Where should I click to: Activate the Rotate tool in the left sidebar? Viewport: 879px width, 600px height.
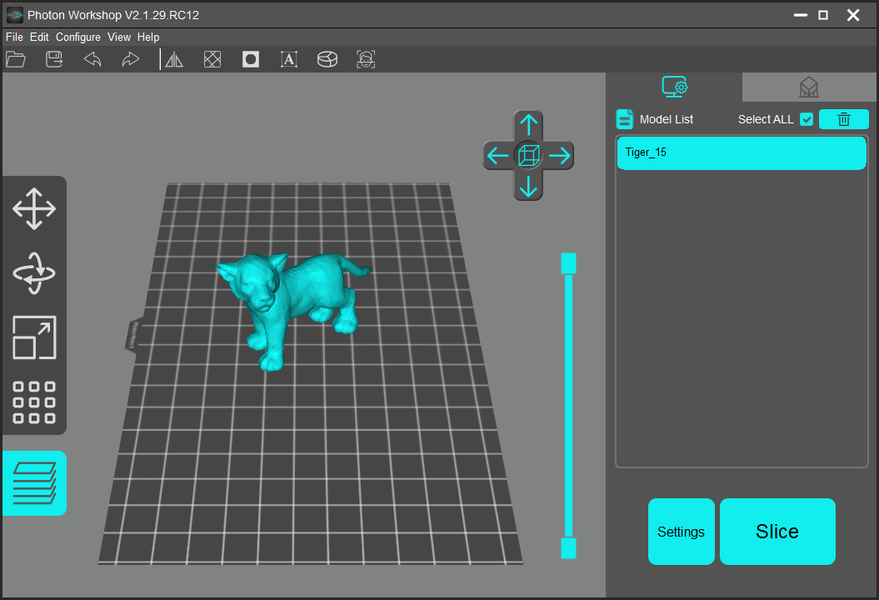34,274
